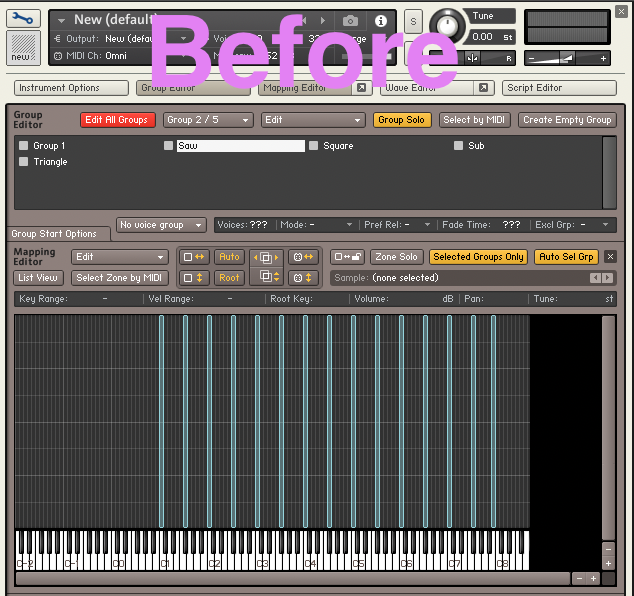Viewport: 634px width, 596px height.
Task: Close the Mapping Editor with the X icon
Action: [611, 257]
